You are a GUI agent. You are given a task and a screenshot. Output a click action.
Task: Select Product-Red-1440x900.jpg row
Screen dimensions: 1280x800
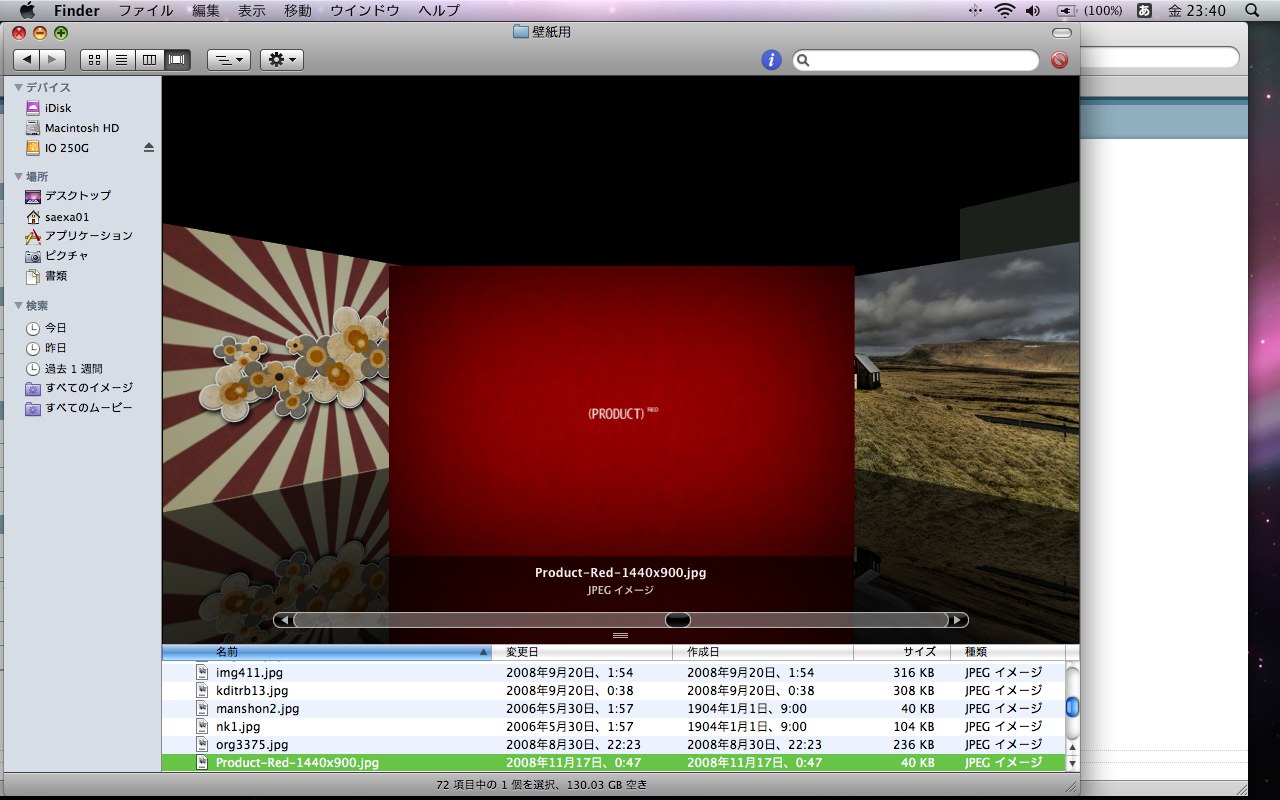613,763
